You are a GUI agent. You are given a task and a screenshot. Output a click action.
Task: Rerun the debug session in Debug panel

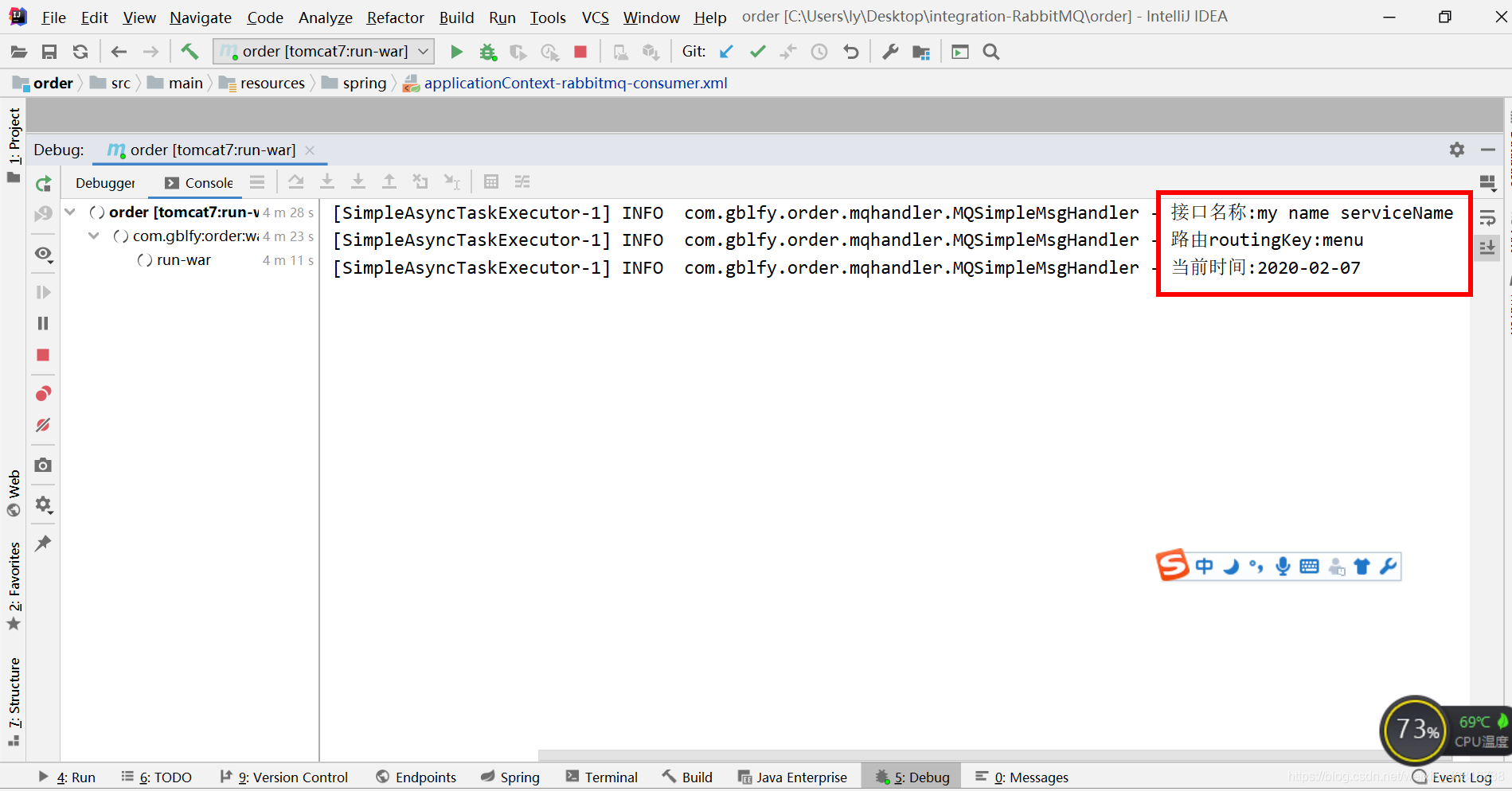(x=43, y=184)
